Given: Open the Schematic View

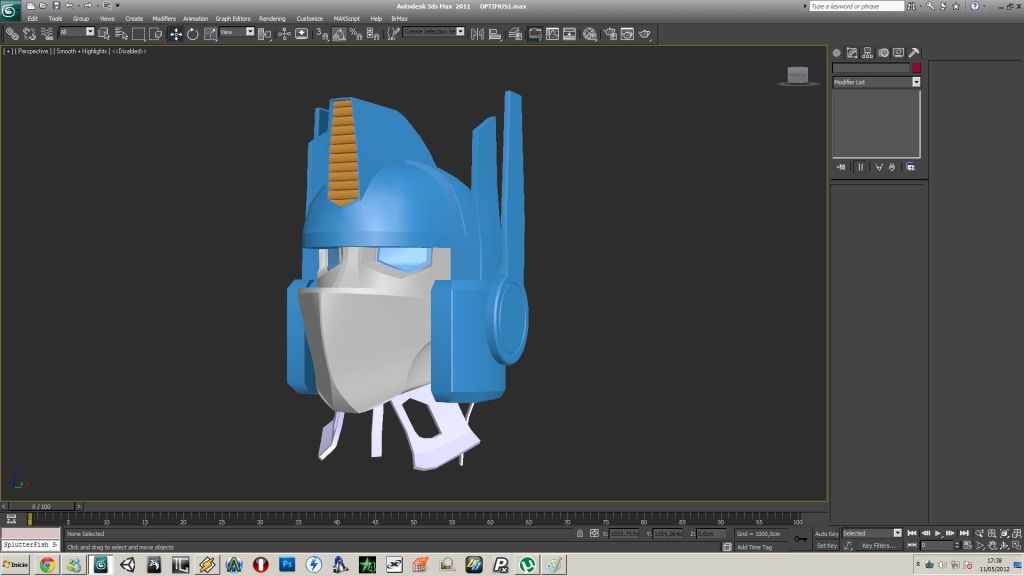Looking at the screenshot, I should point(569,34).
